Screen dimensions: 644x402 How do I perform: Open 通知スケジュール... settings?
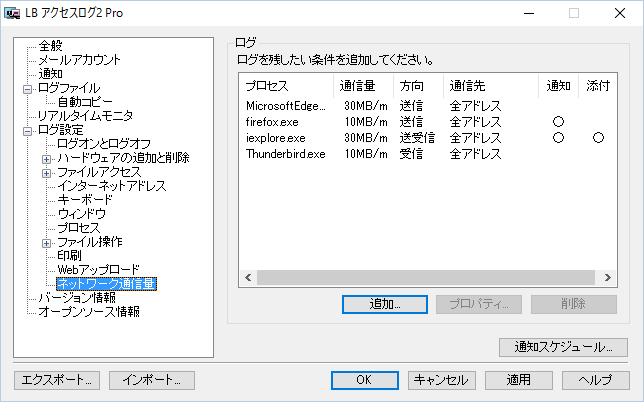(x=563, y=347)
